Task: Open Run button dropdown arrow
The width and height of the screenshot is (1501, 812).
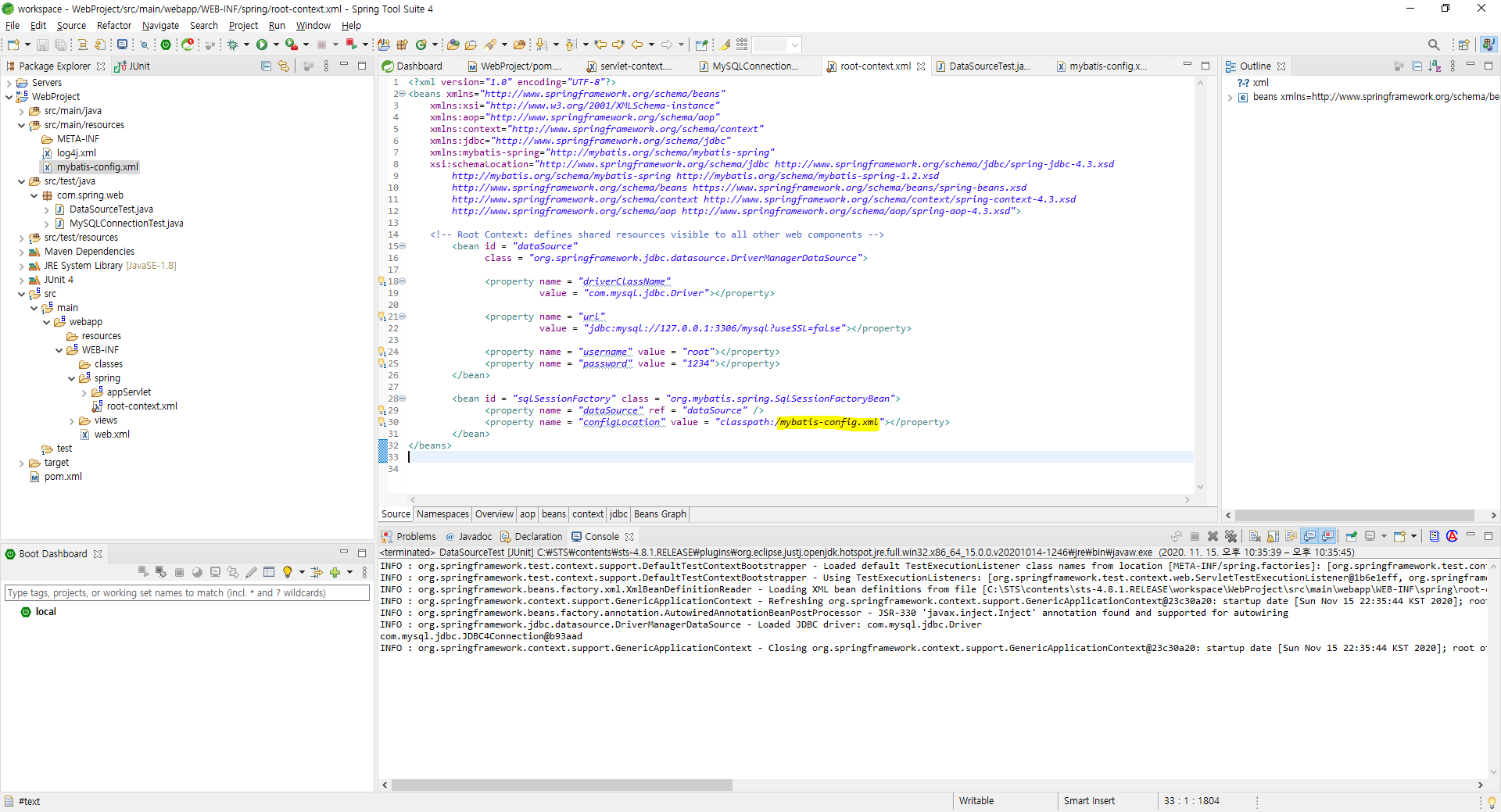Action: 276,45
